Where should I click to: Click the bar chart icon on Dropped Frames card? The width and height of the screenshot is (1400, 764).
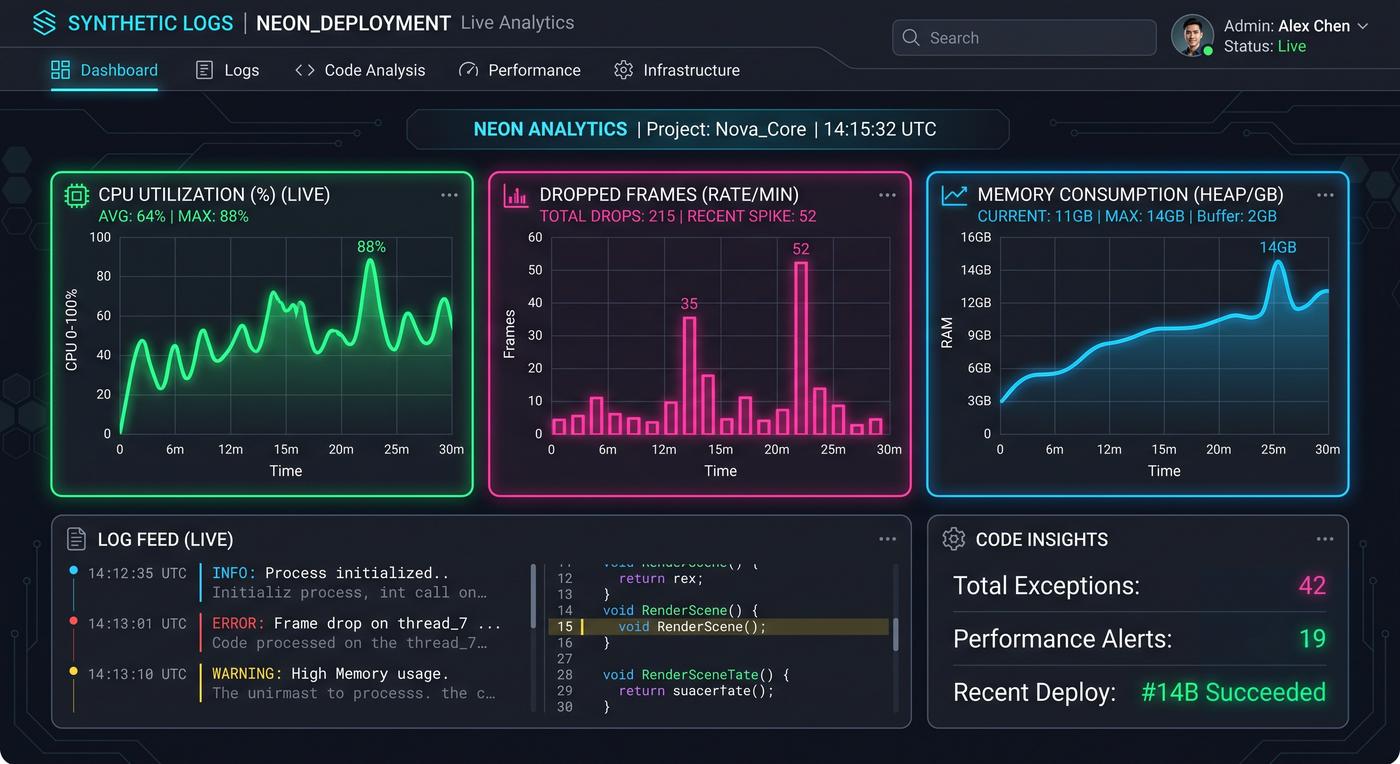(x=515, y=196)
